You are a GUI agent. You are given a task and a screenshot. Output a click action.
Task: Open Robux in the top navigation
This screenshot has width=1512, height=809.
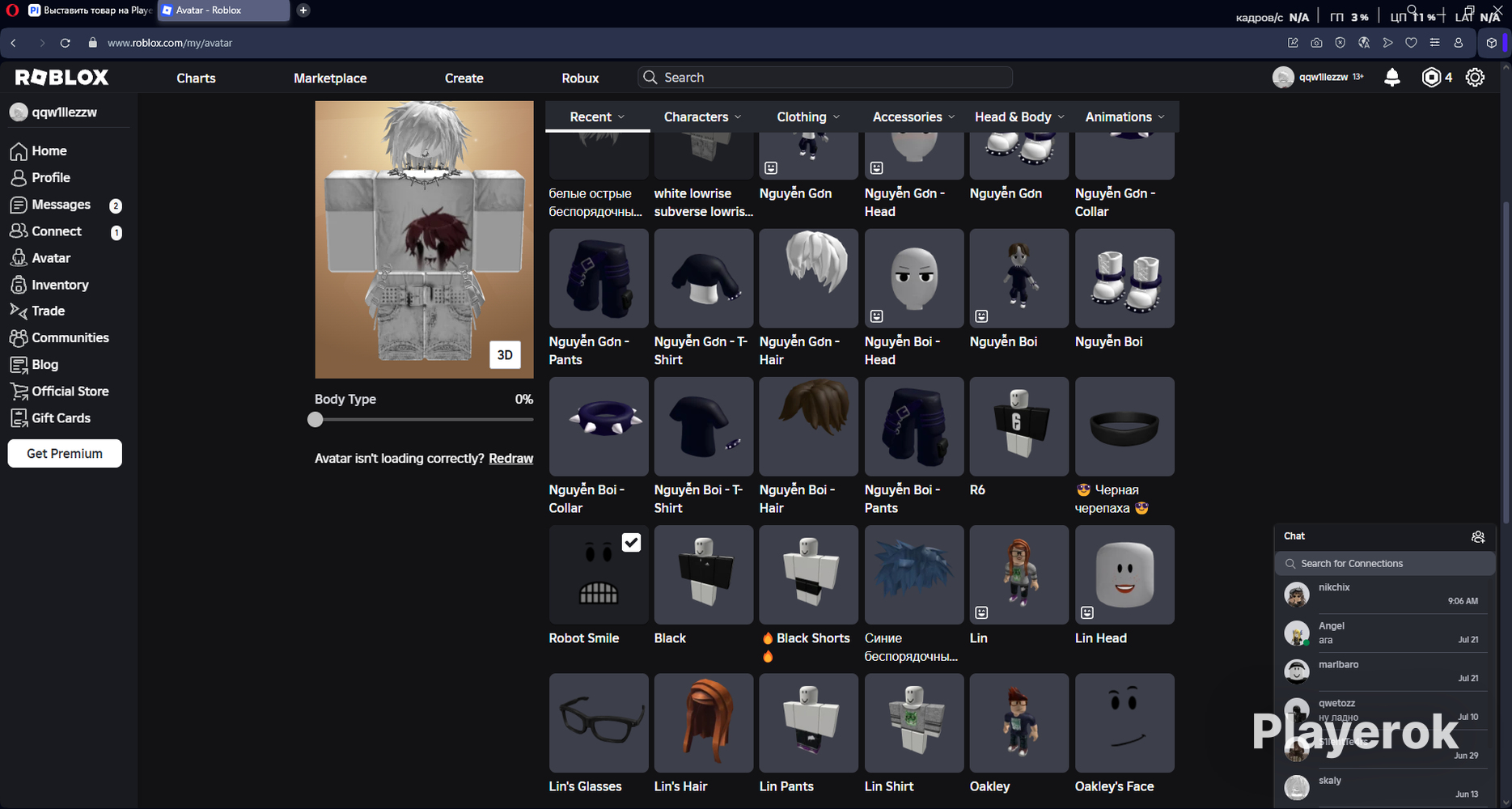[x=580, y=78]
